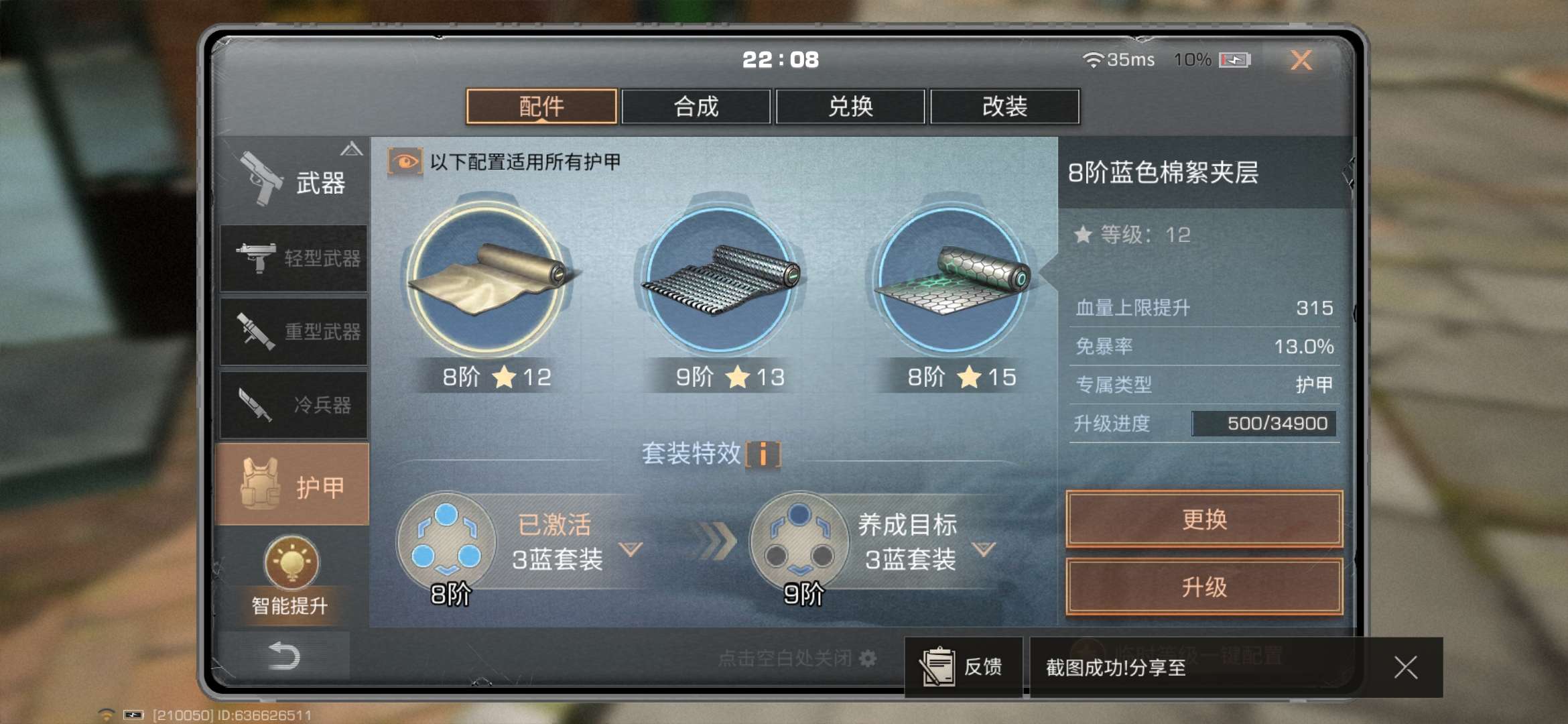Screen dimensions: 1568x724
Task: Dismiss the 截图成功 share notification
Action: [x=1405, y=667]
